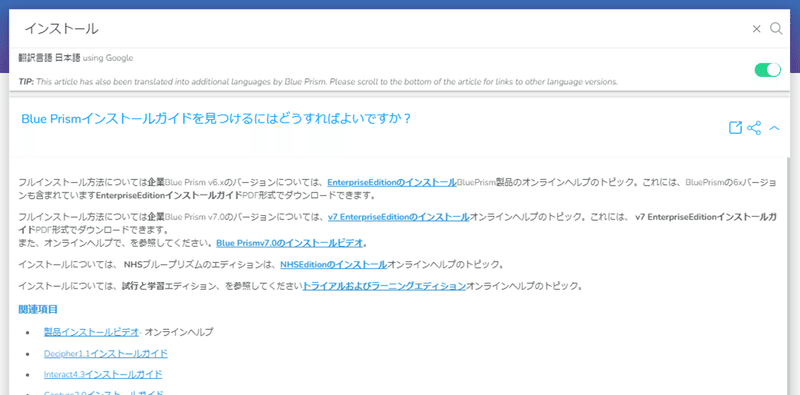800x395 pixels.
Task: Open the 製品インストールビデオ link
Action: tap(91, 332)
